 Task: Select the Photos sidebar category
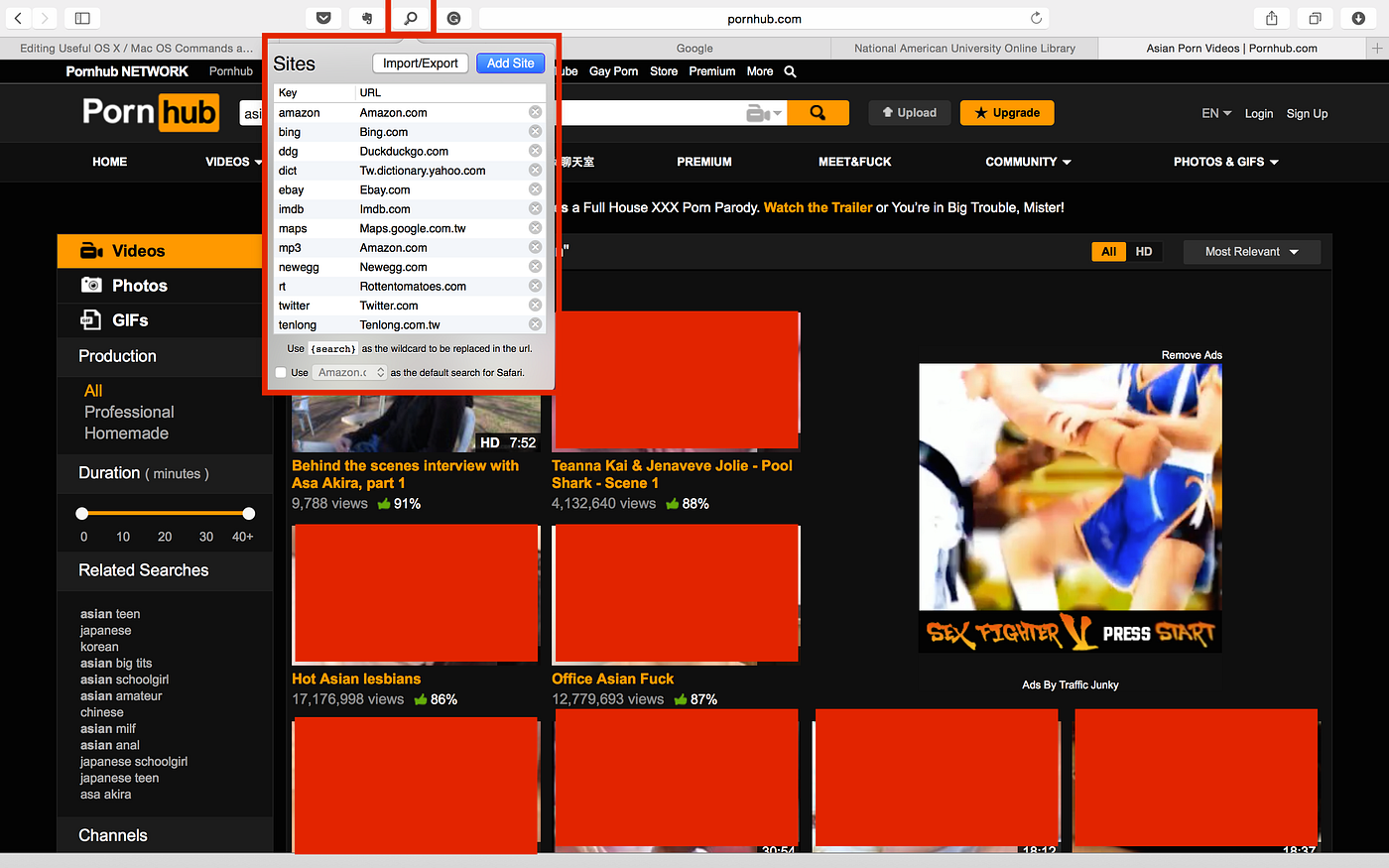(165, 286)
